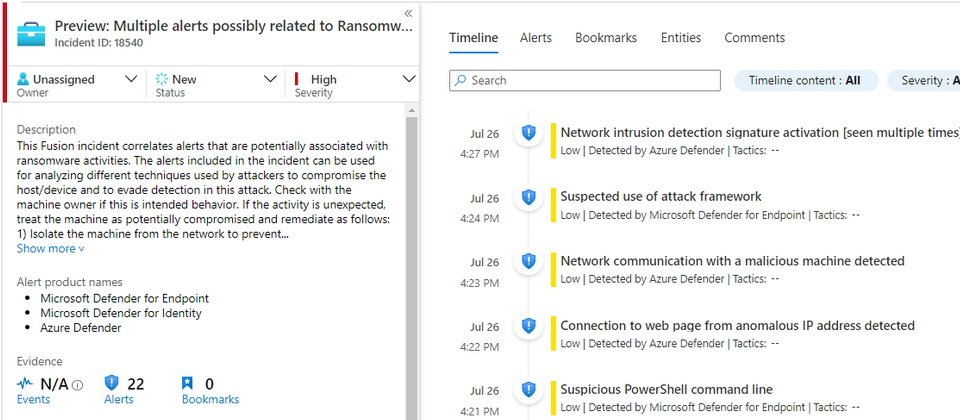The height and width of the screenshot is (420, 960).
Task: Expand description with Show more
Action: tap(50, 249)
